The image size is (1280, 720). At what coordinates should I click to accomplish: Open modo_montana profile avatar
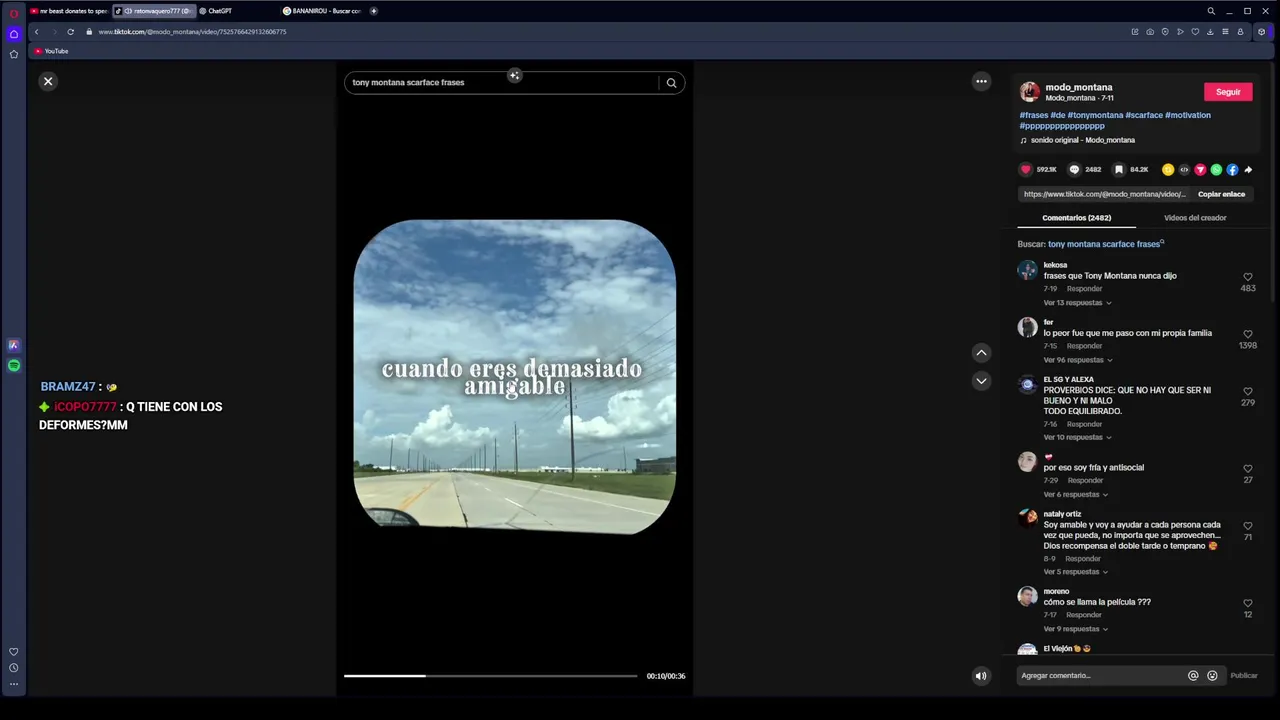[1029, 92]
